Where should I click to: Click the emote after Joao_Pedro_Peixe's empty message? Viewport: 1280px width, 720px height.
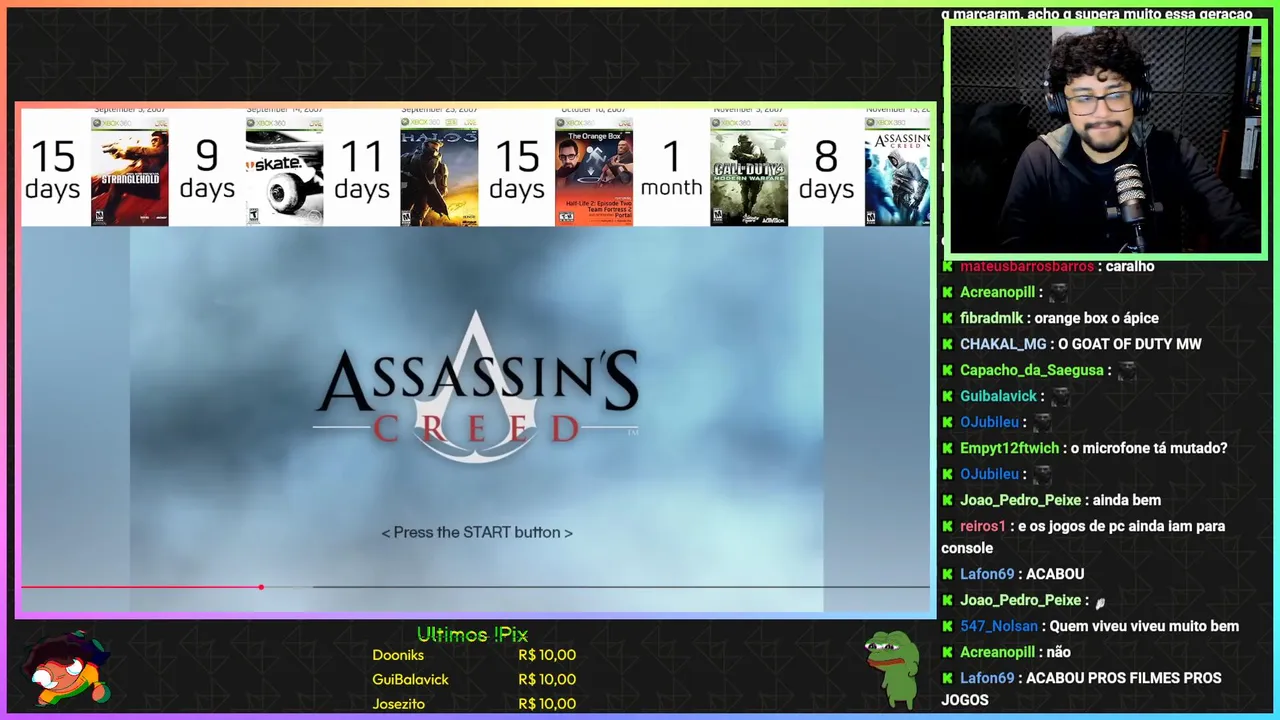tap(1100, 602)
